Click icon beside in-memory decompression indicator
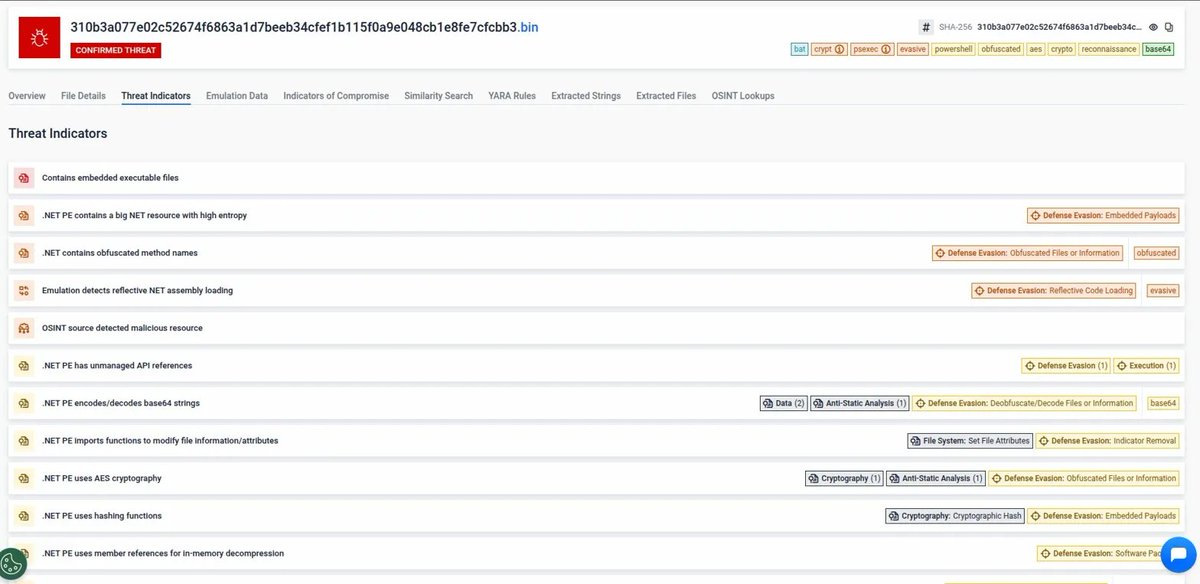The height and width of the screenshot is (584, 1200). pos(24,553)
